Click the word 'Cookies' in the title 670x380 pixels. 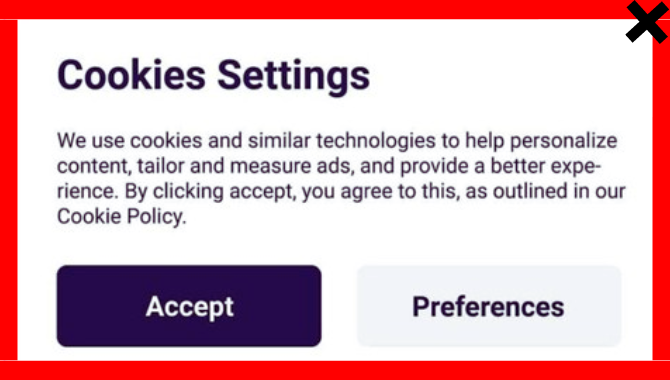pyautogui.click(x=131, y=75)
